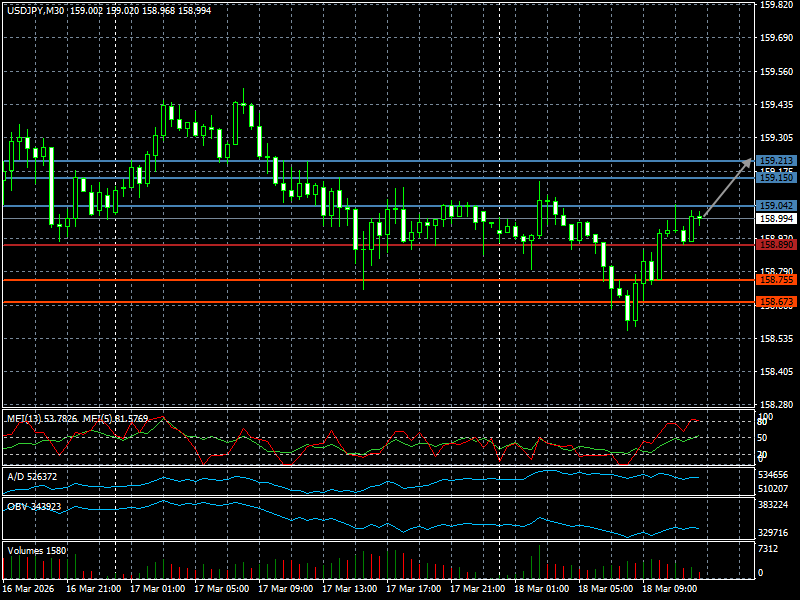Click the 159.042 resistance level tag
The image size is (800, 600).
(x=776, y=206)
